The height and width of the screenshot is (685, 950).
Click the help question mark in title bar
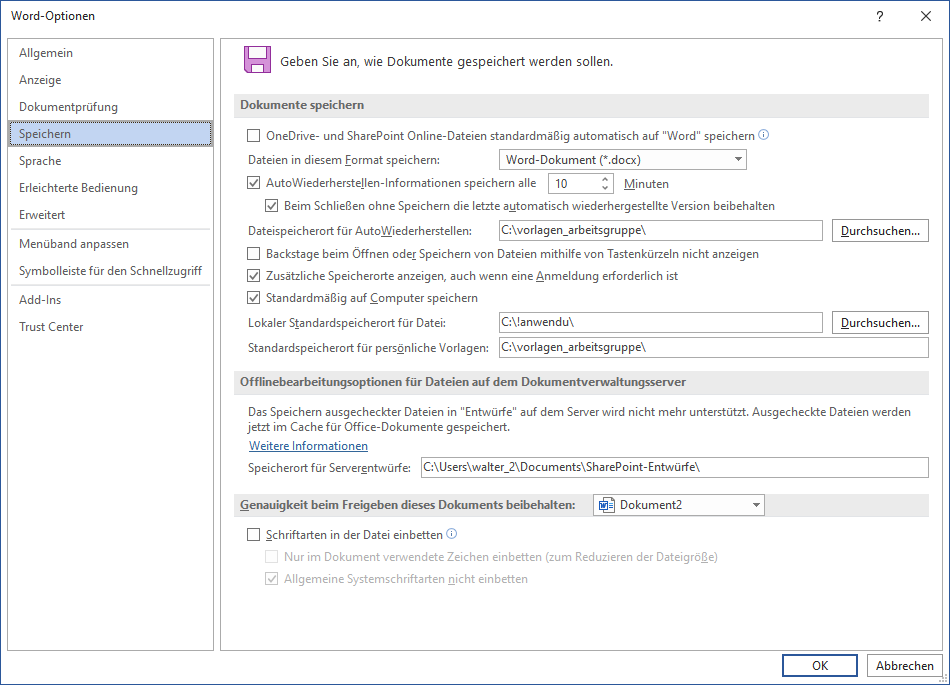click(x=880, y=16)
